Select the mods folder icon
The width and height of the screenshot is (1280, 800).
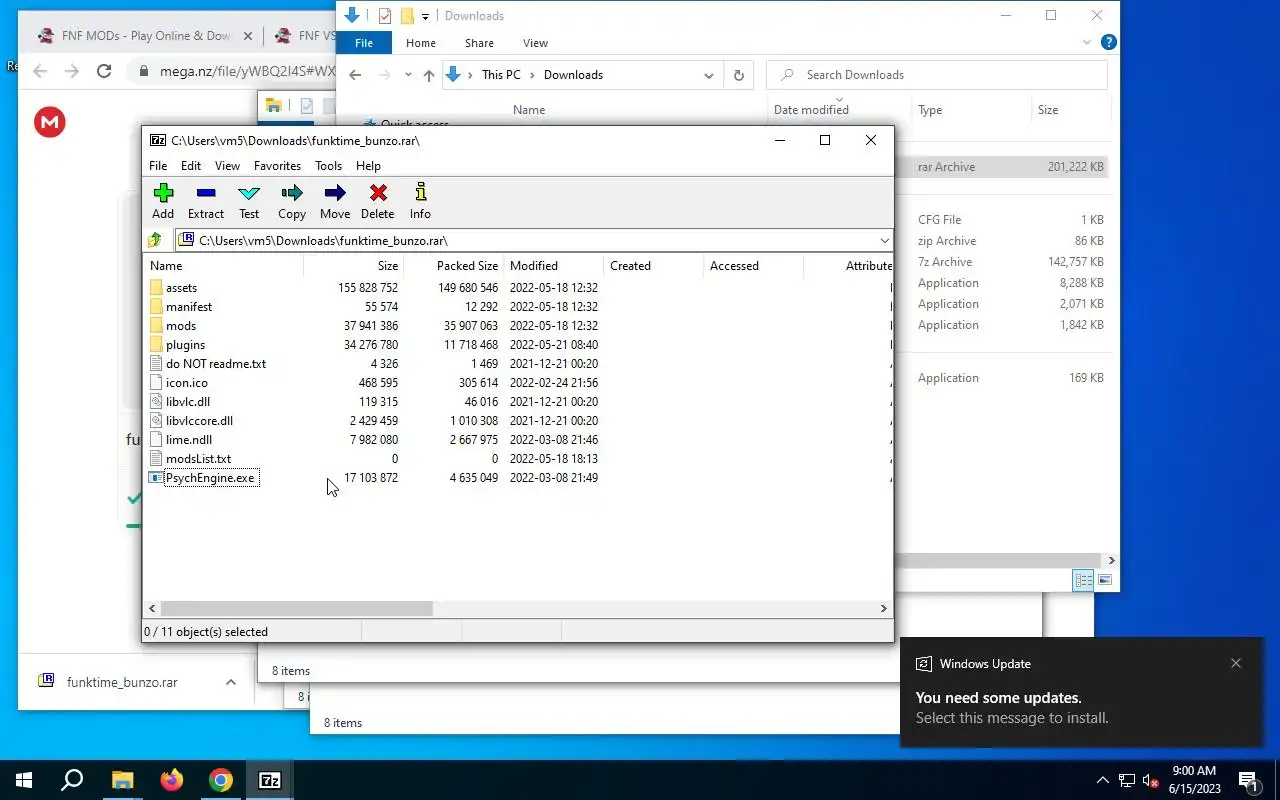(156, 325)
